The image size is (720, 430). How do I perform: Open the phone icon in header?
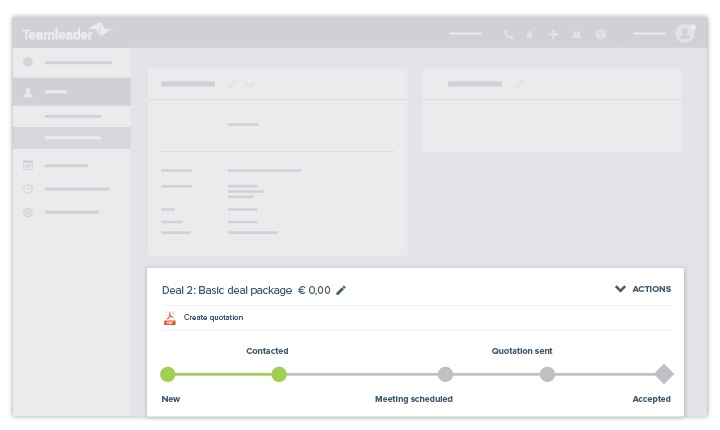[508, 34]
